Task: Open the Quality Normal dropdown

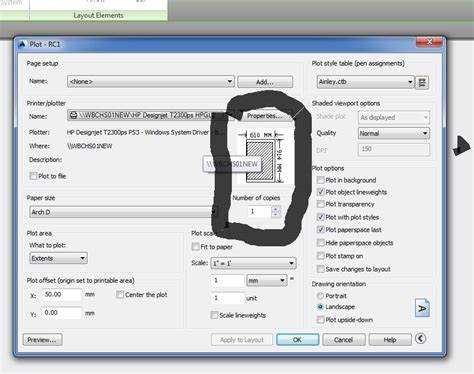Action: click(x=394, y=133)
